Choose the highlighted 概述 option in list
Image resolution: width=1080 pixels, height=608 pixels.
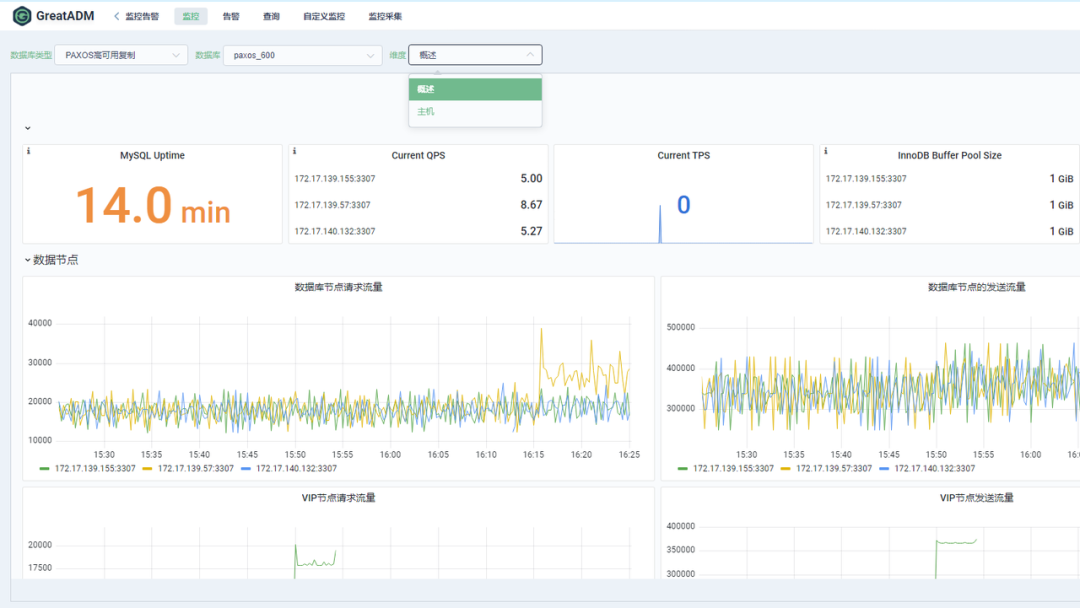426,89
